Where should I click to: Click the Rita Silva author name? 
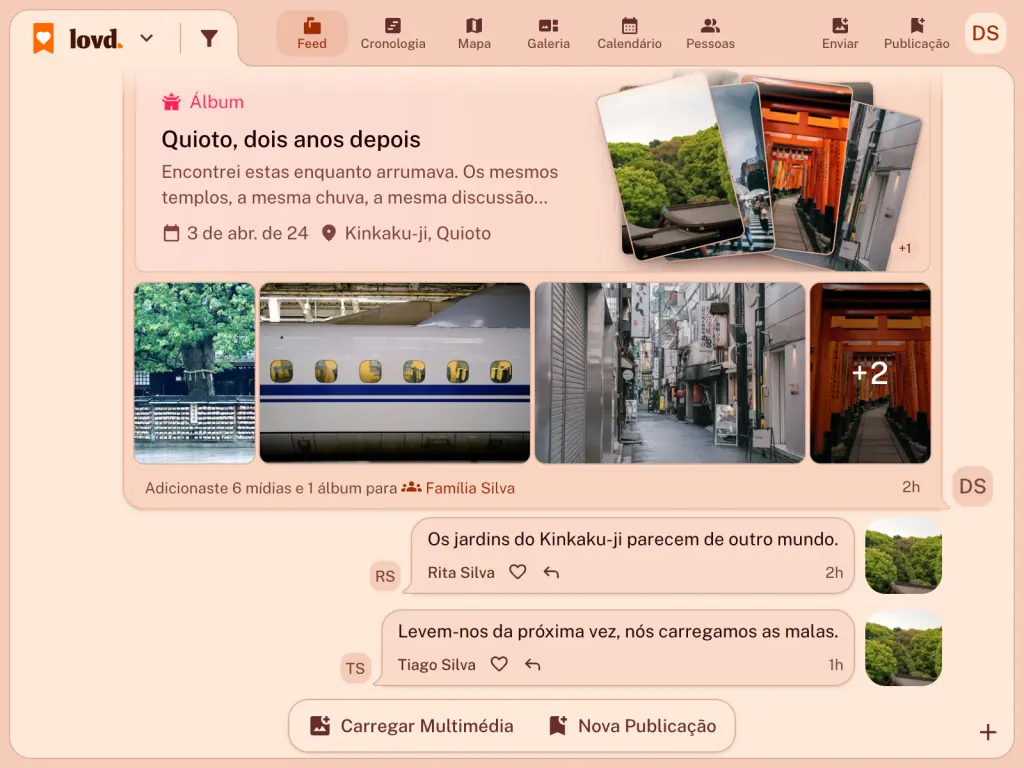point(461,573)
